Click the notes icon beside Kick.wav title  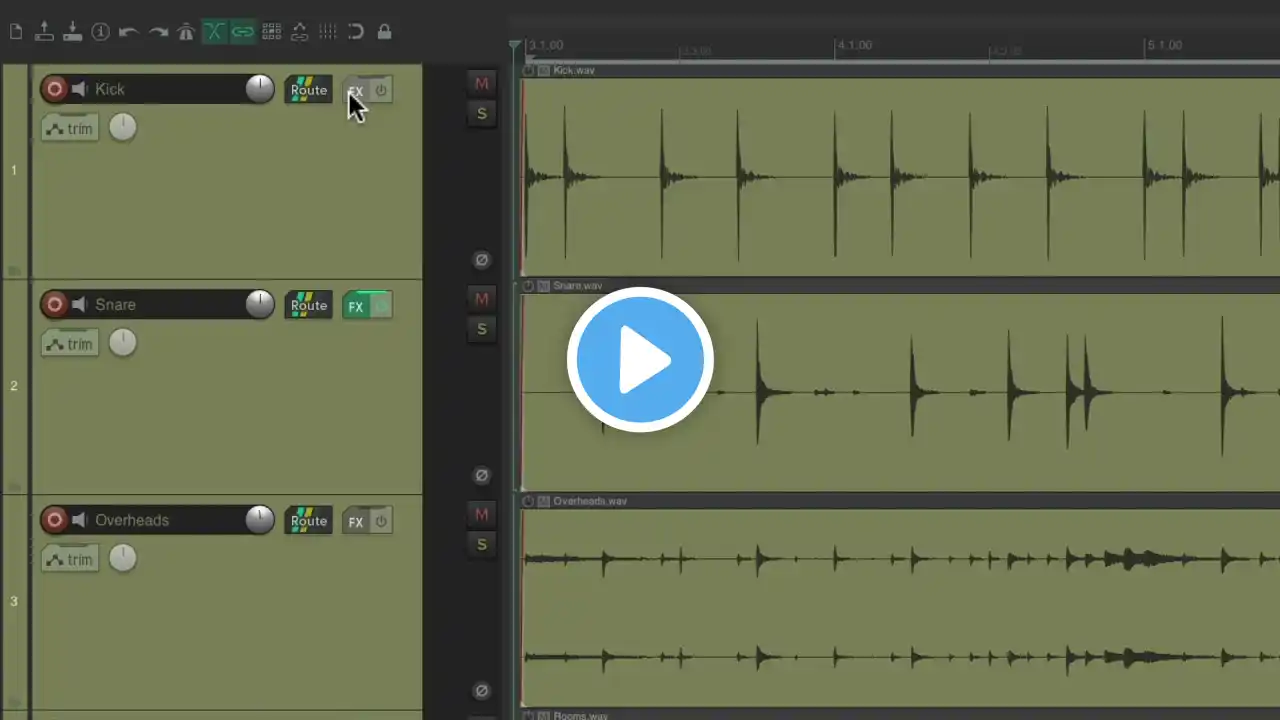click(x=544, y=71)
